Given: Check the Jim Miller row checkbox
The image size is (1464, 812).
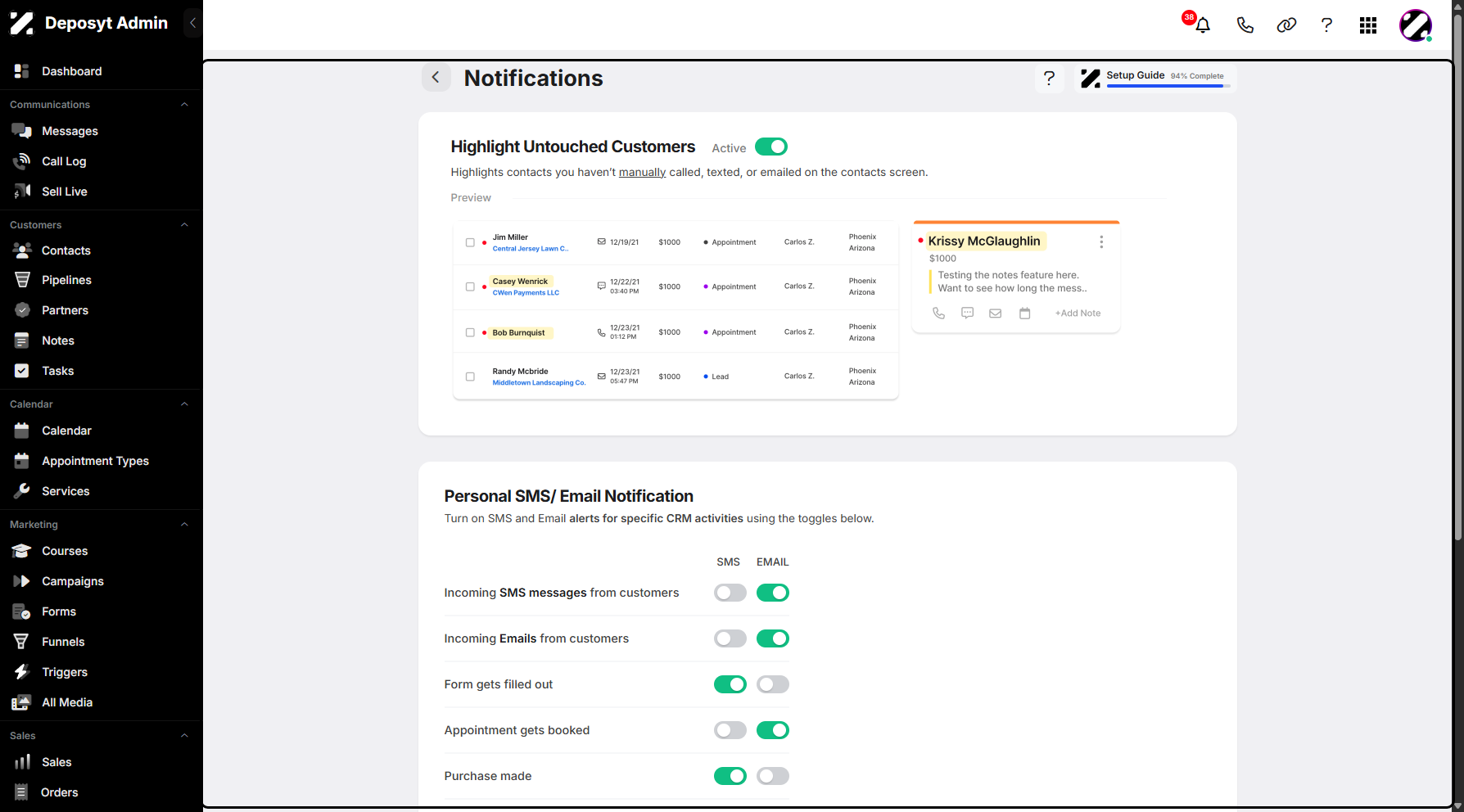Looking at the screenshot, I should pyautogui.click(x=470, y=242).
